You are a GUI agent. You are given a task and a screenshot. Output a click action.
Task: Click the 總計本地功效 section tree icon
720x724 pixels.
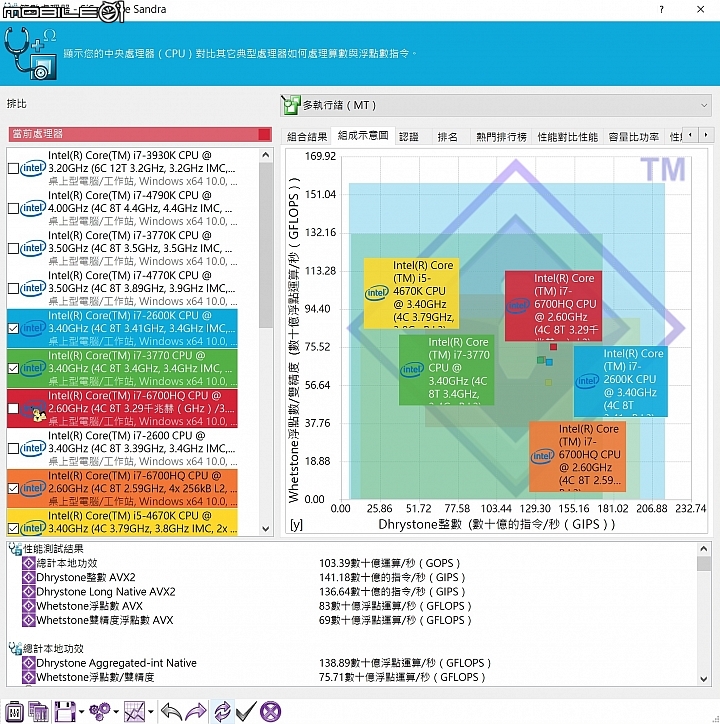[x=15, y=649]
